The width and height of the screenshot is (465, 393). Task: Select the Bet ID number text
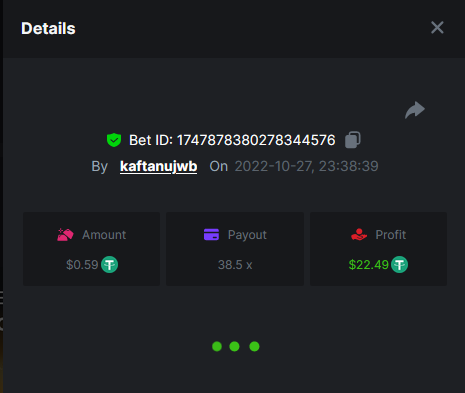point(256,140)
